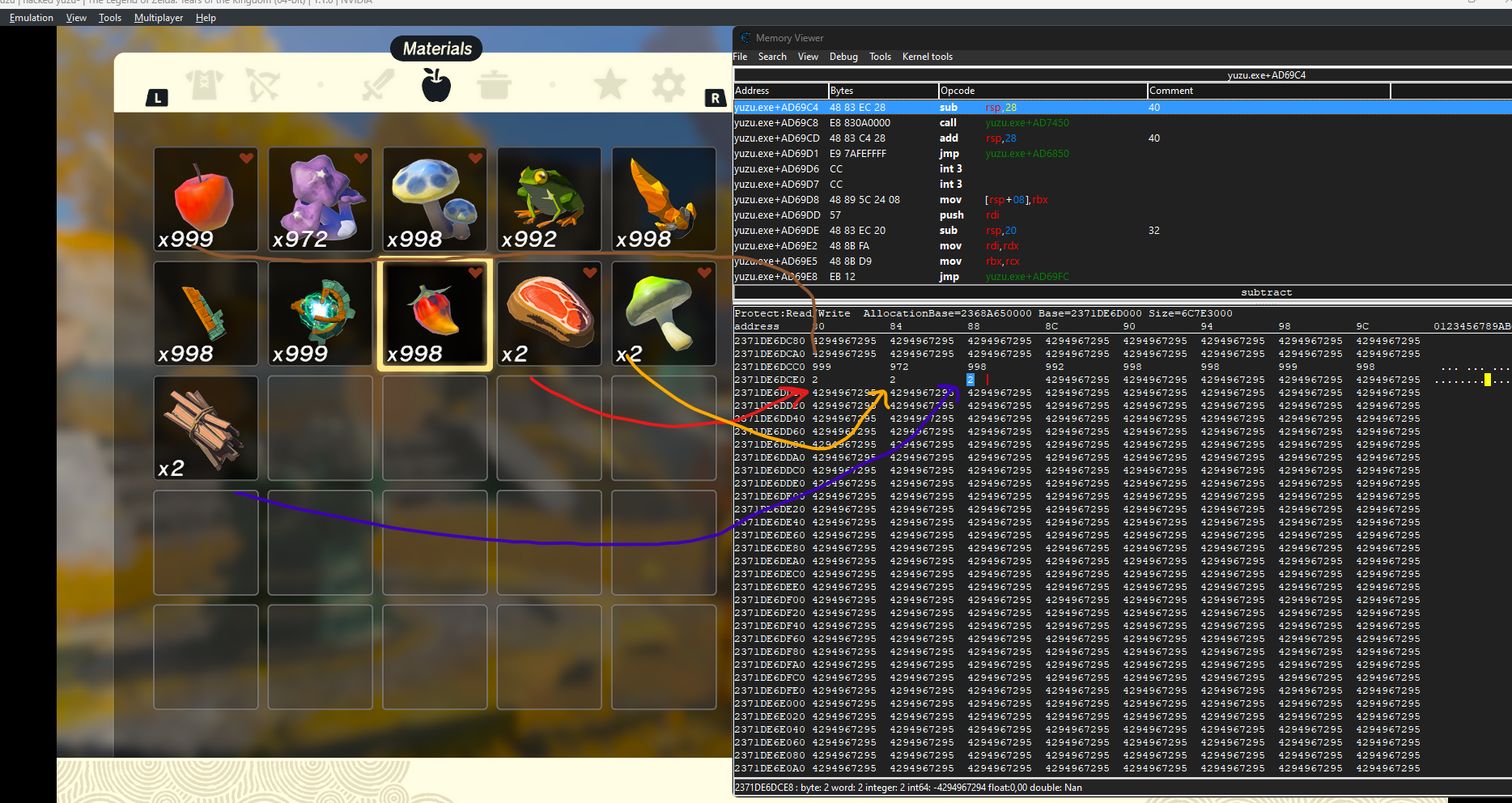
Task: Select the green frog item x992
Action: pyautogui.click(x=550, y=199)
